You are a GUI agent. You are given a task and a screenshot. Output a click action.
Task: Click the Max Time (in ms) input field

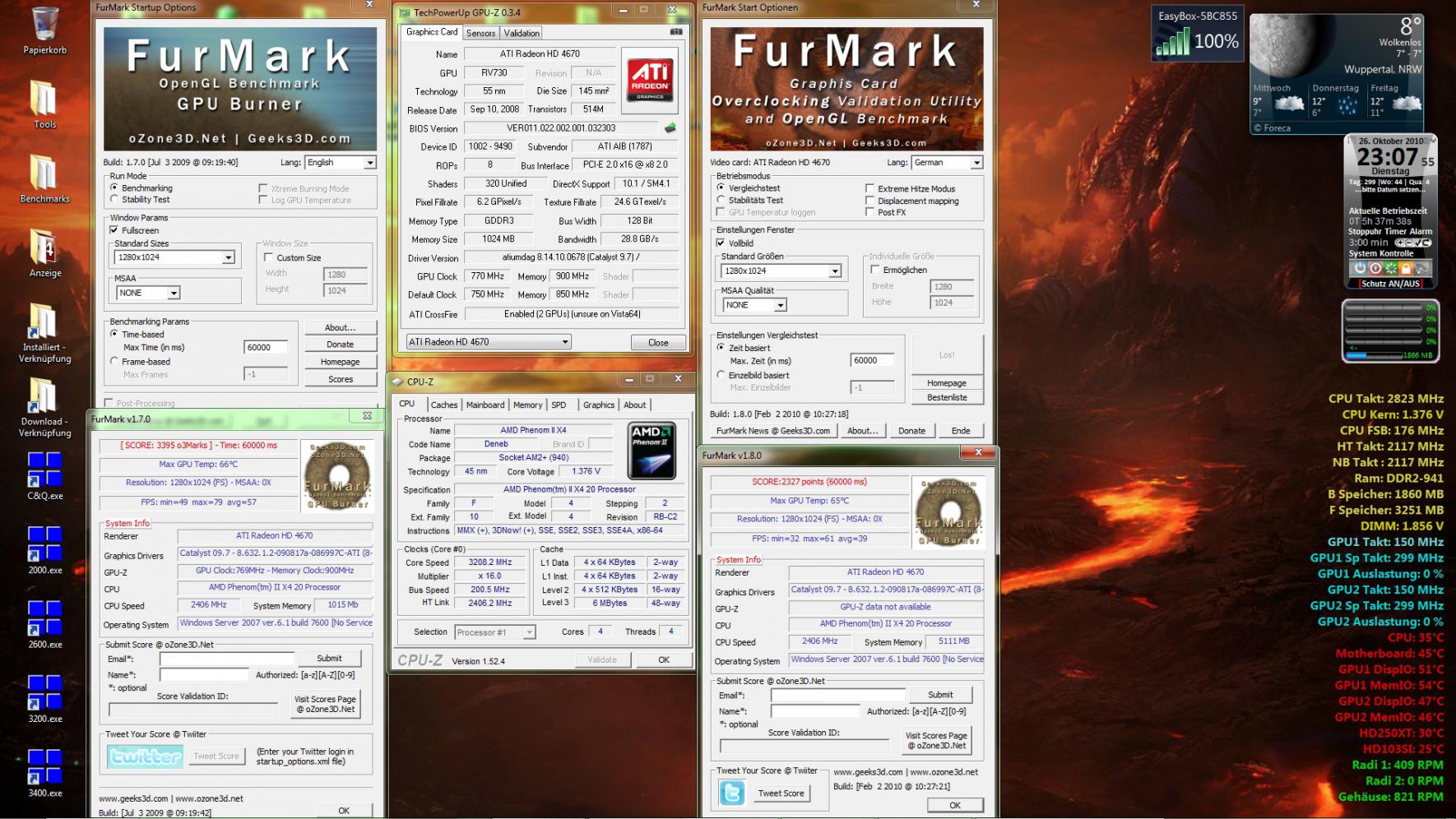pyautogui.click(x=266, y=348)
